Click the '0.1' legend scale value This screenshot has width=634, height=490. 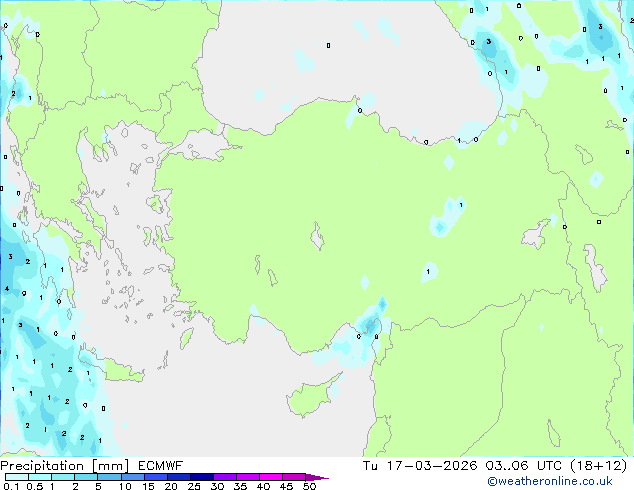click(x=11, y=486)
